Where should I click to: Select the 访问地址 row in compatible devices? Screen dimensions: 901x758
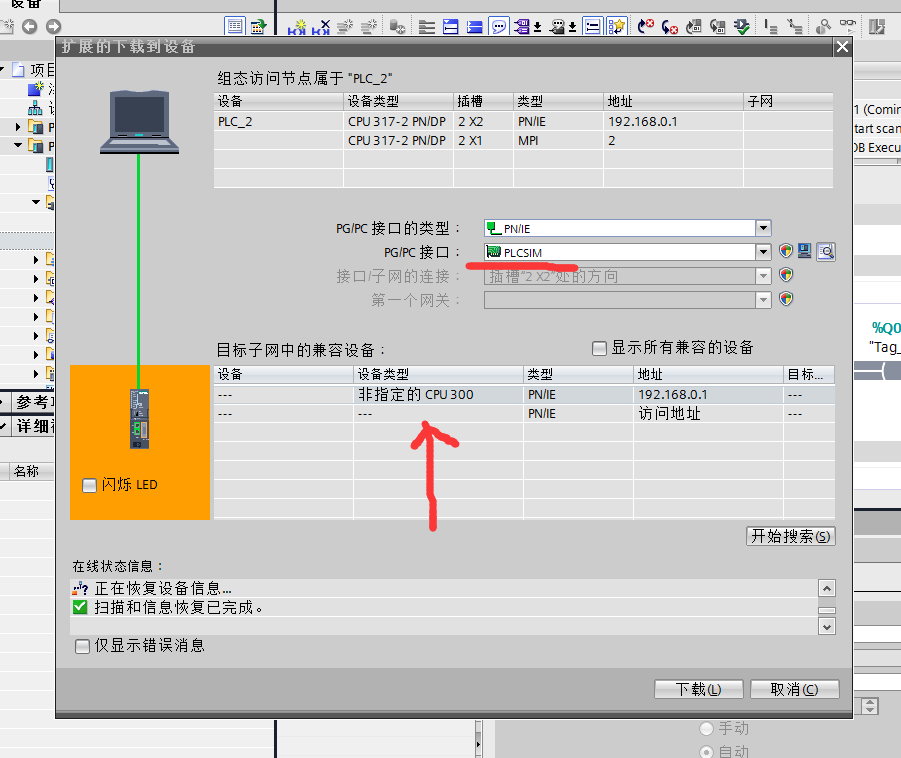pos(524,414)
